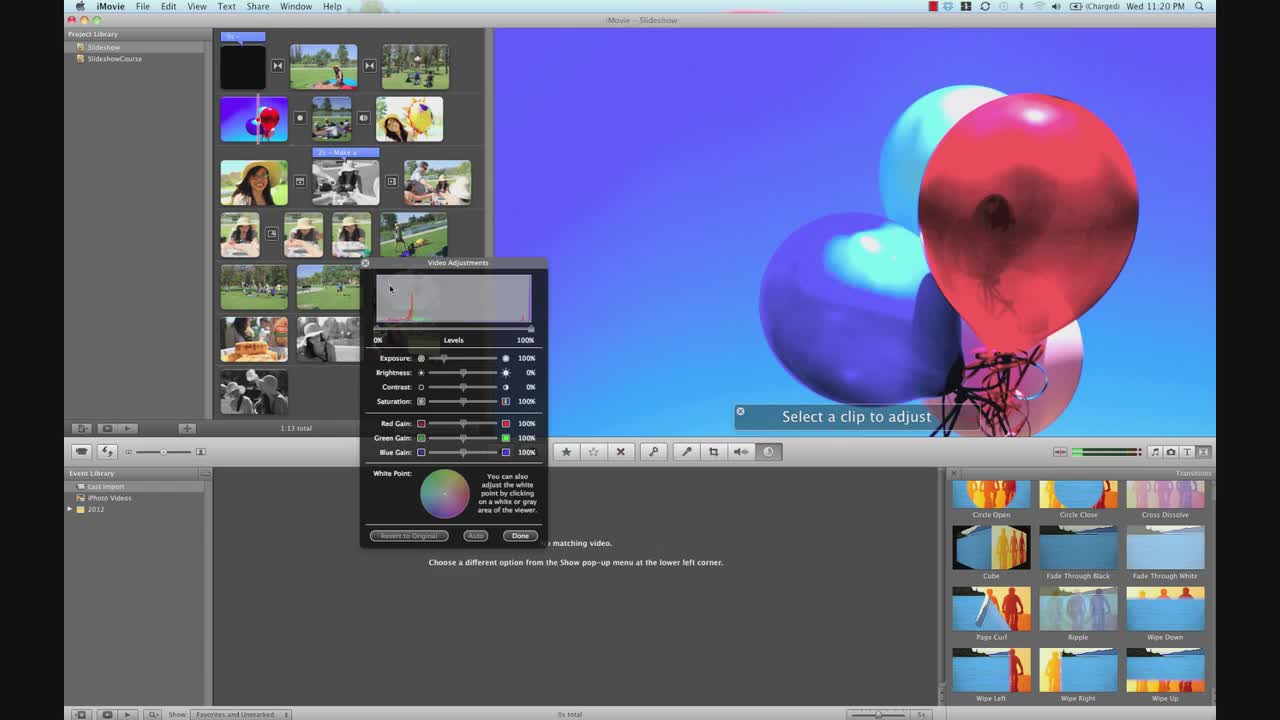
Task: Click the Crop tool icon
Action: click(713, 452)
